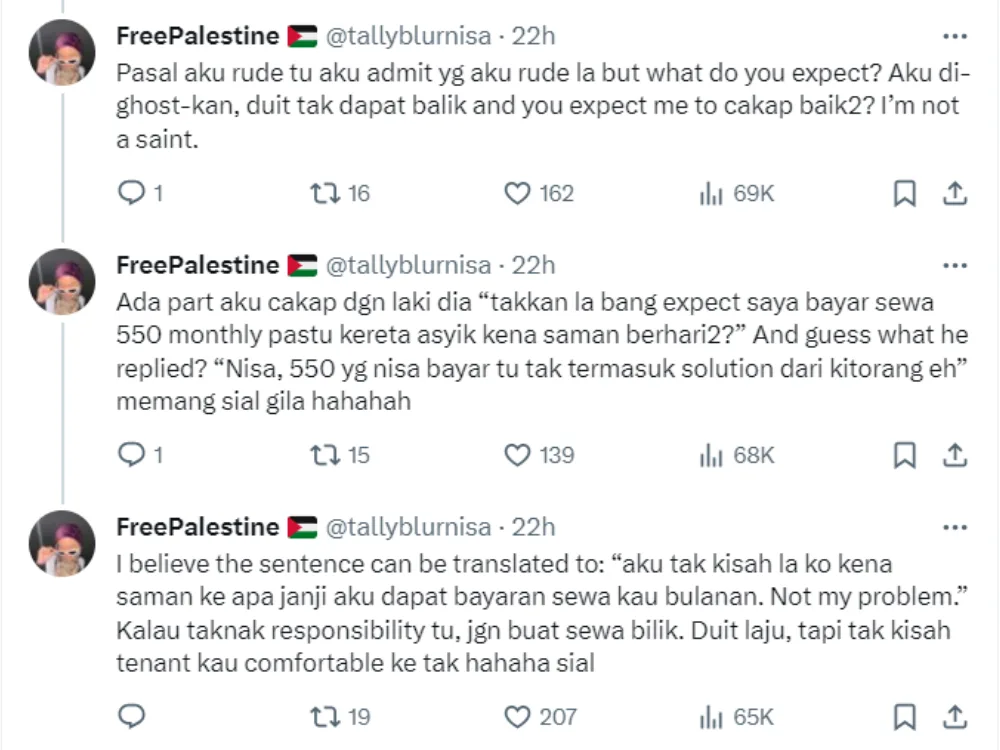Bookmark the third tweet about tenant
The image size is (1000, 750).
(x=904, y=716)
